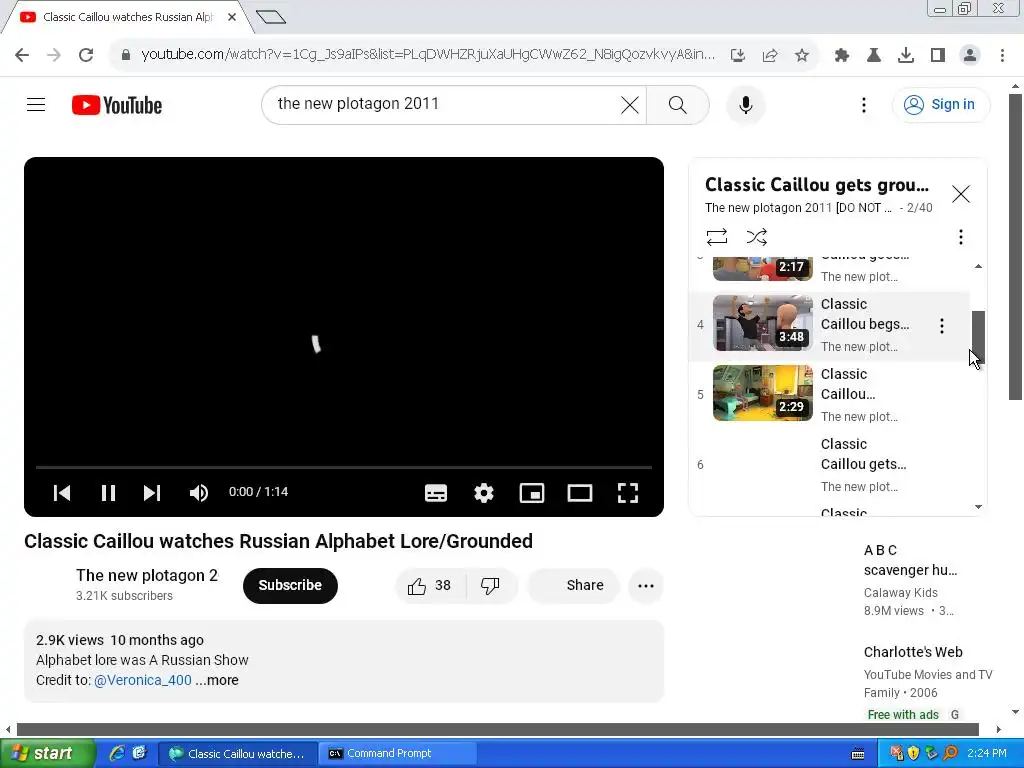
Task: Click the search field text
Action: point(358,104)
